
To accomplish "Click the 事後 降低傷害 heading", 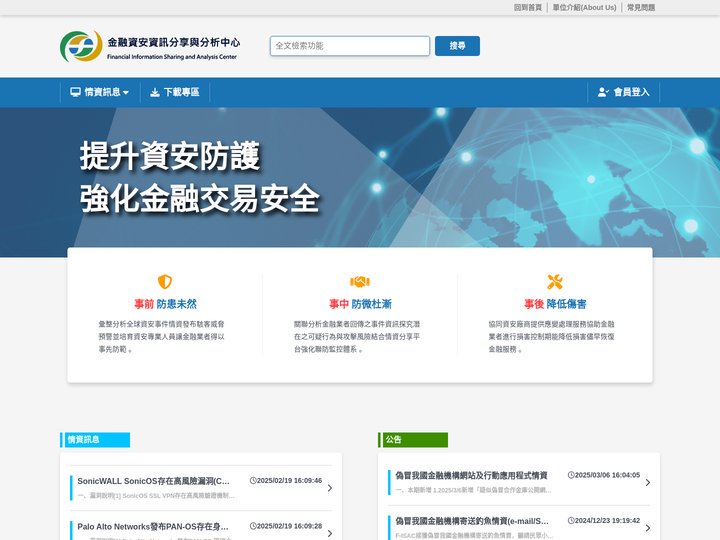I will (x=555, y=304).
